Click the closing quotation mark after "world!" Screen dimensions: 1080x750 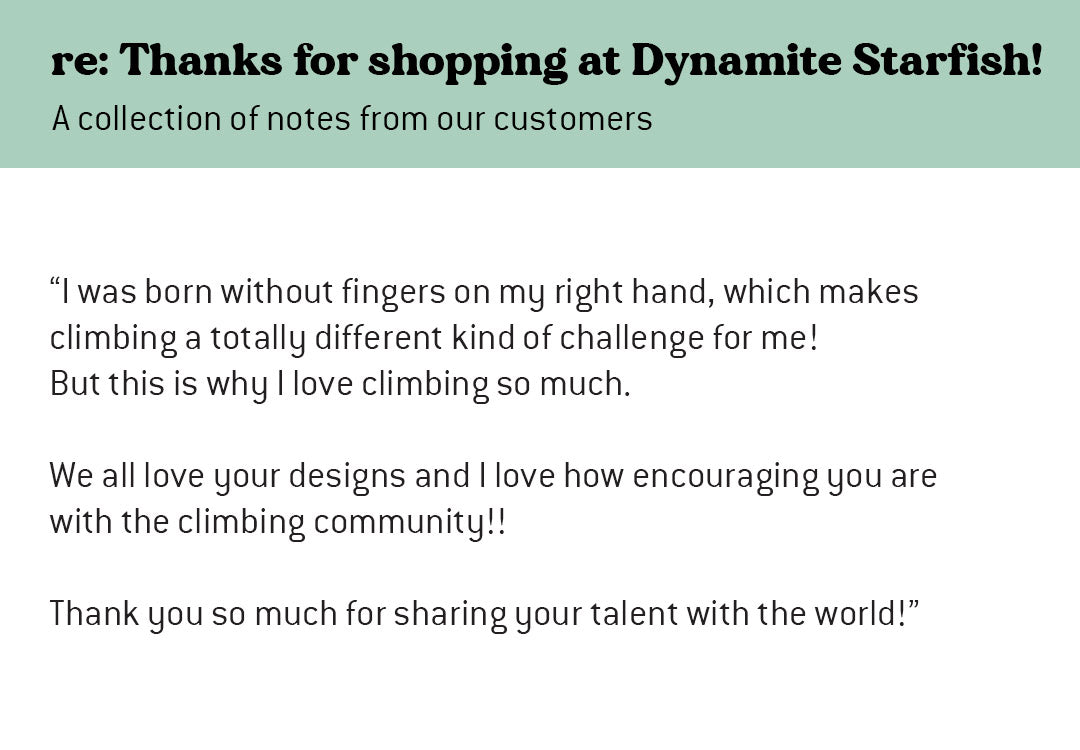point(913,606)
